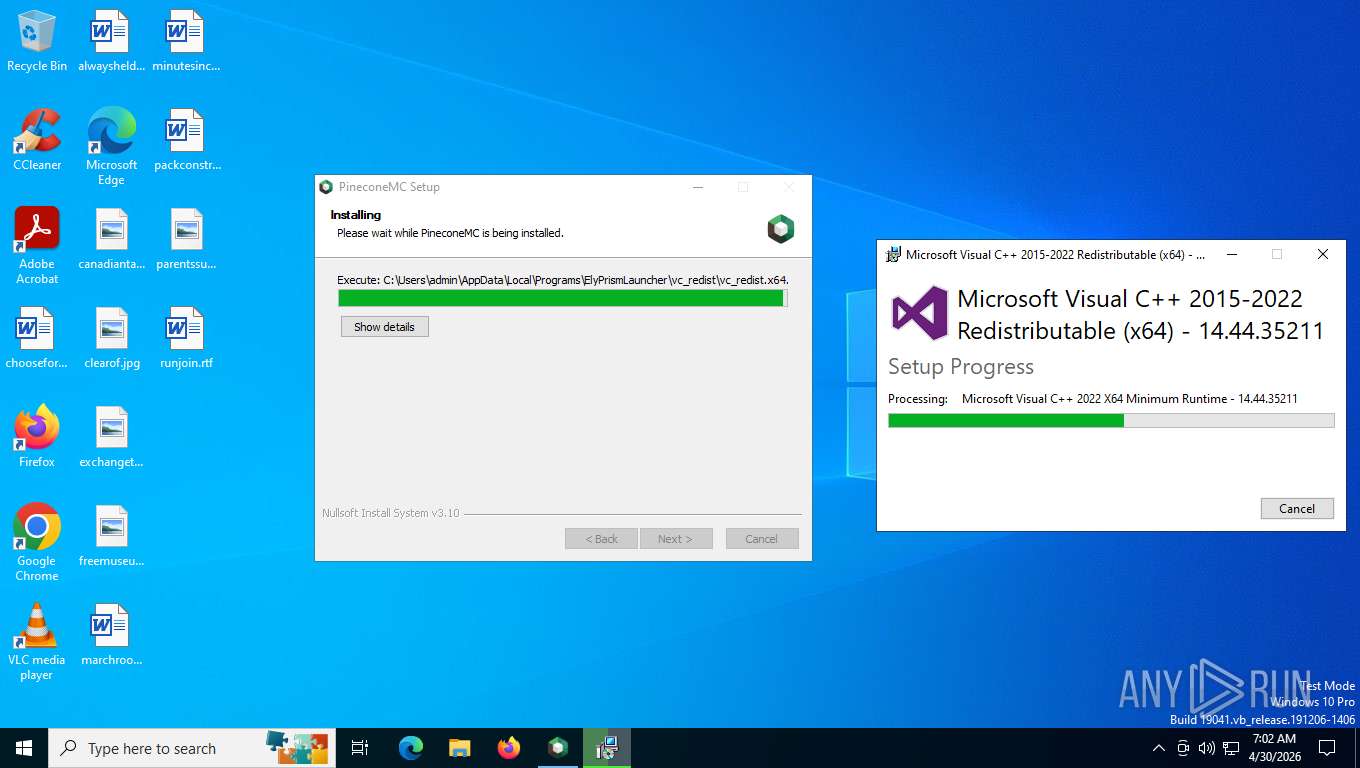Click Show details in PineconeMC Setup
The image size is (1360, 768).
click(385, 327)
